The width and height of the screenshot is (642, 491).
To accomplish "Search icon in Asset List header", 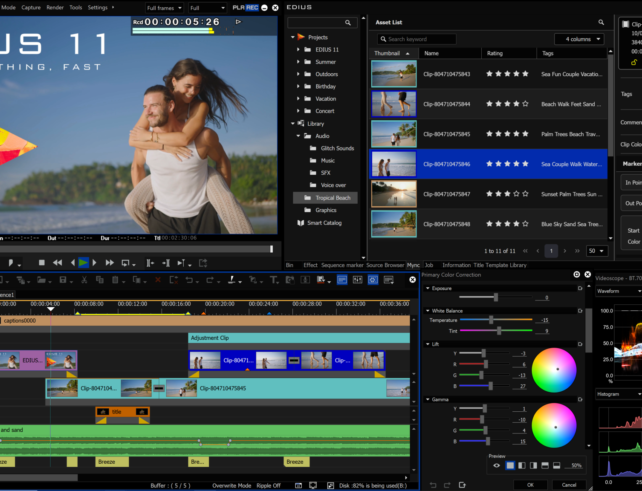I will [x=601, y=23].
